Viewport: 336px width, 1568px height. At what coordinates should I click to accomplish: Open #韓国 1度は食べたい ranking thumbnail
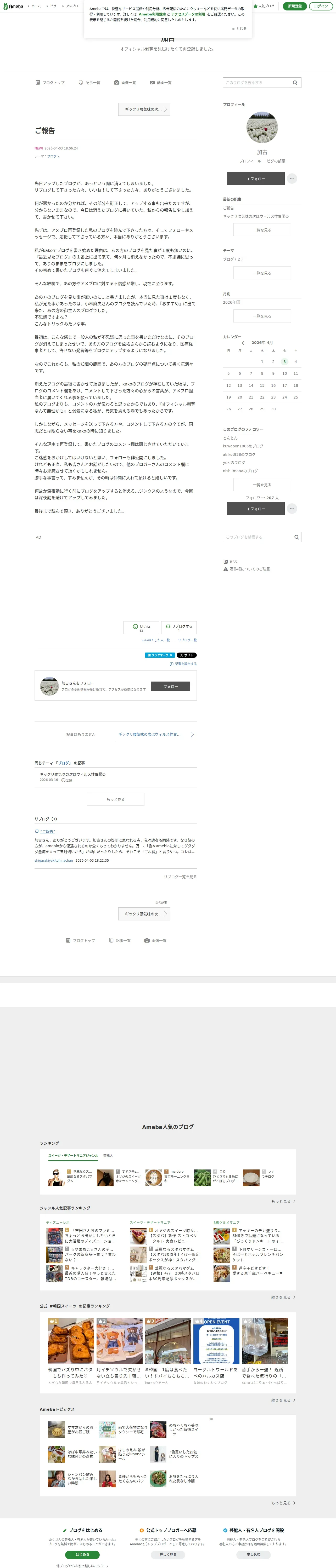click(168, 1341)
